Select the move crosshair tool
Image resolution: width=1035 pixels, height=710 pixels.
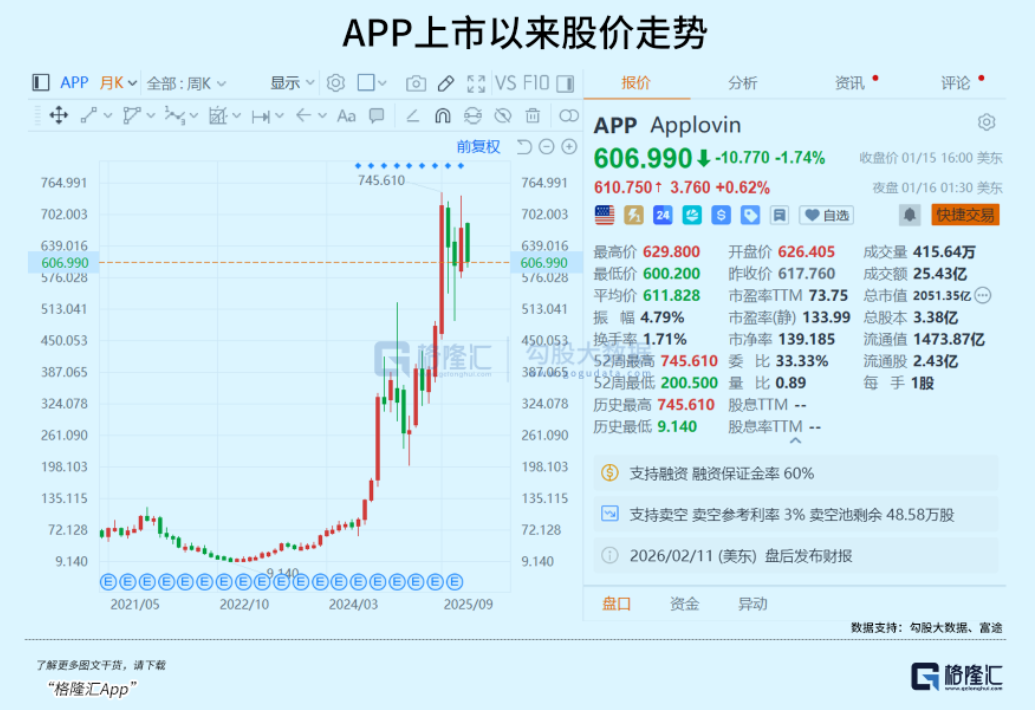[x=59, y=115]
